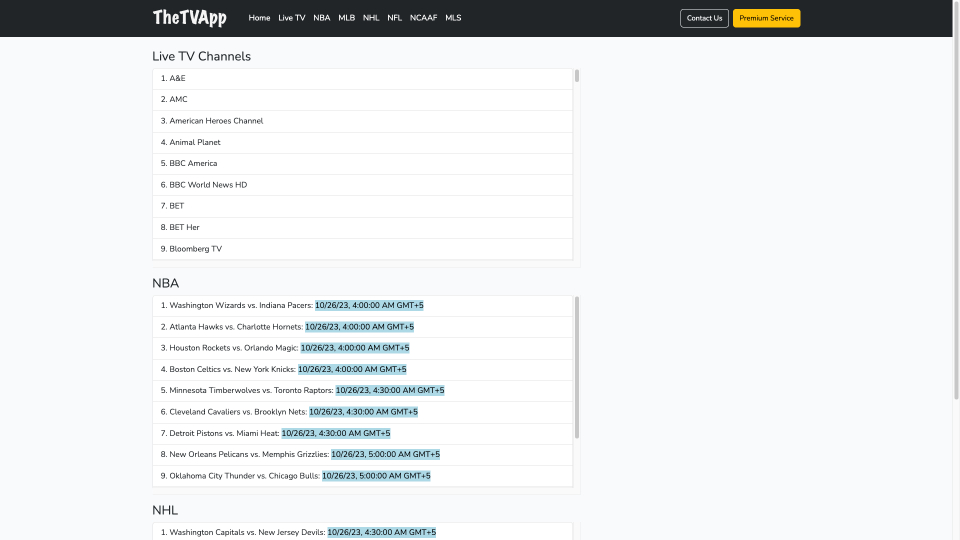Select the Animal Planet channel

362,143
